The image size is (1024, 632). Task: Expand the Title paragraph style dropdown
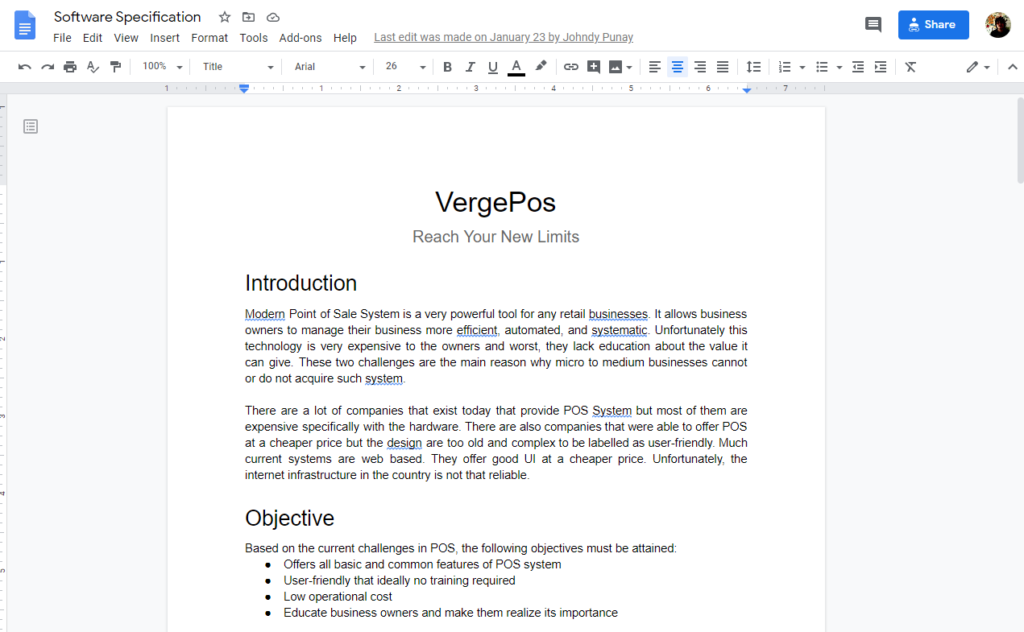pyautogui.click(x=238, y=67)
